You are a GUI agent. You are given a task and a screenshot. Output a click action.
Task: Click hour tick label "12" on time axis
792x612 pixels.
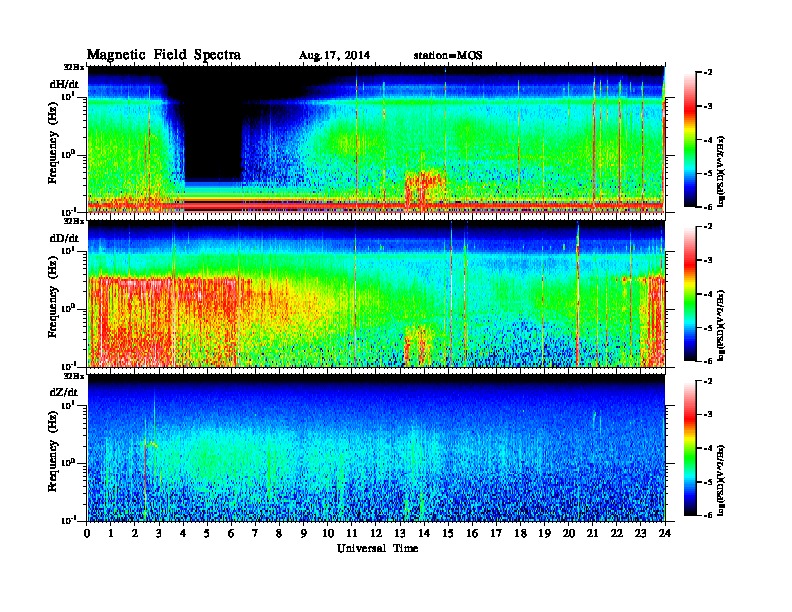tap(375, 533)
